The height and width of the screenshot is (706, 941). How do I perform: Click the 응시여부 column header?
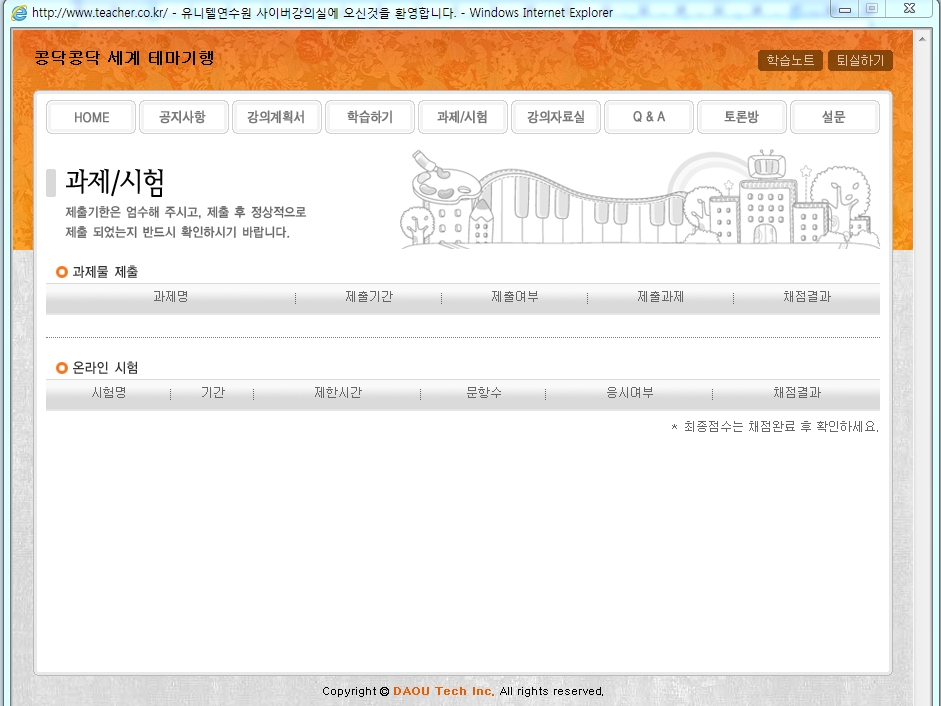[630, 393]
